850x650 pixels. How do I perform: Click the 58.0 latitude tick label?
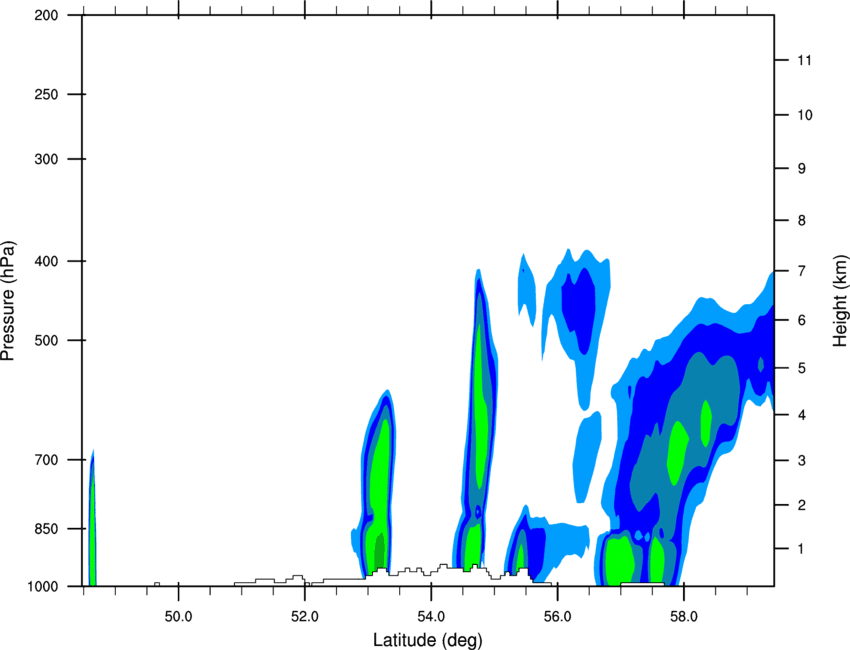[x=684, y=617]
